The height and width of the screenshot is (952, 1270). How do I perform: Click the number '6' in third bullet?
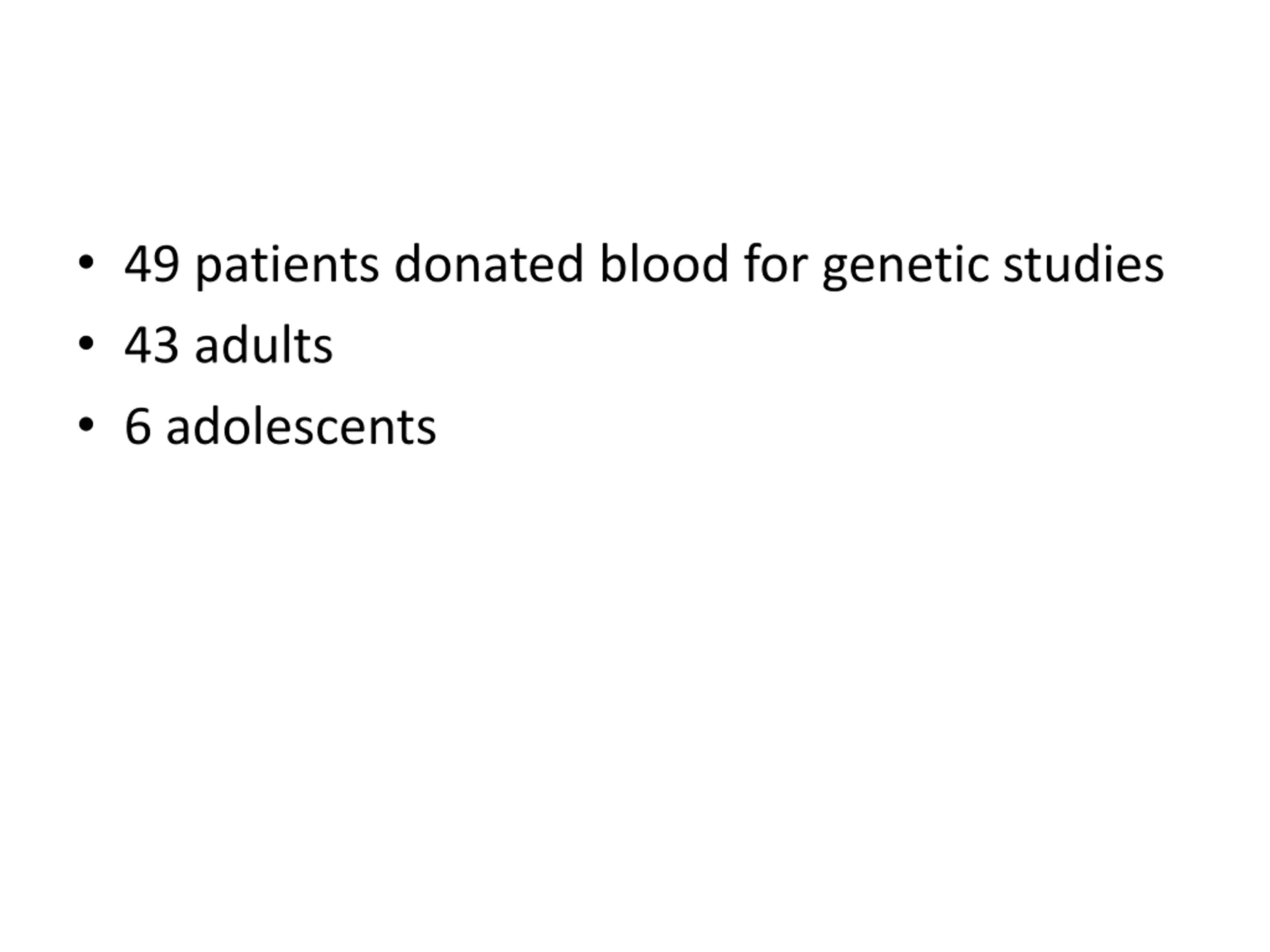[138, 427]
